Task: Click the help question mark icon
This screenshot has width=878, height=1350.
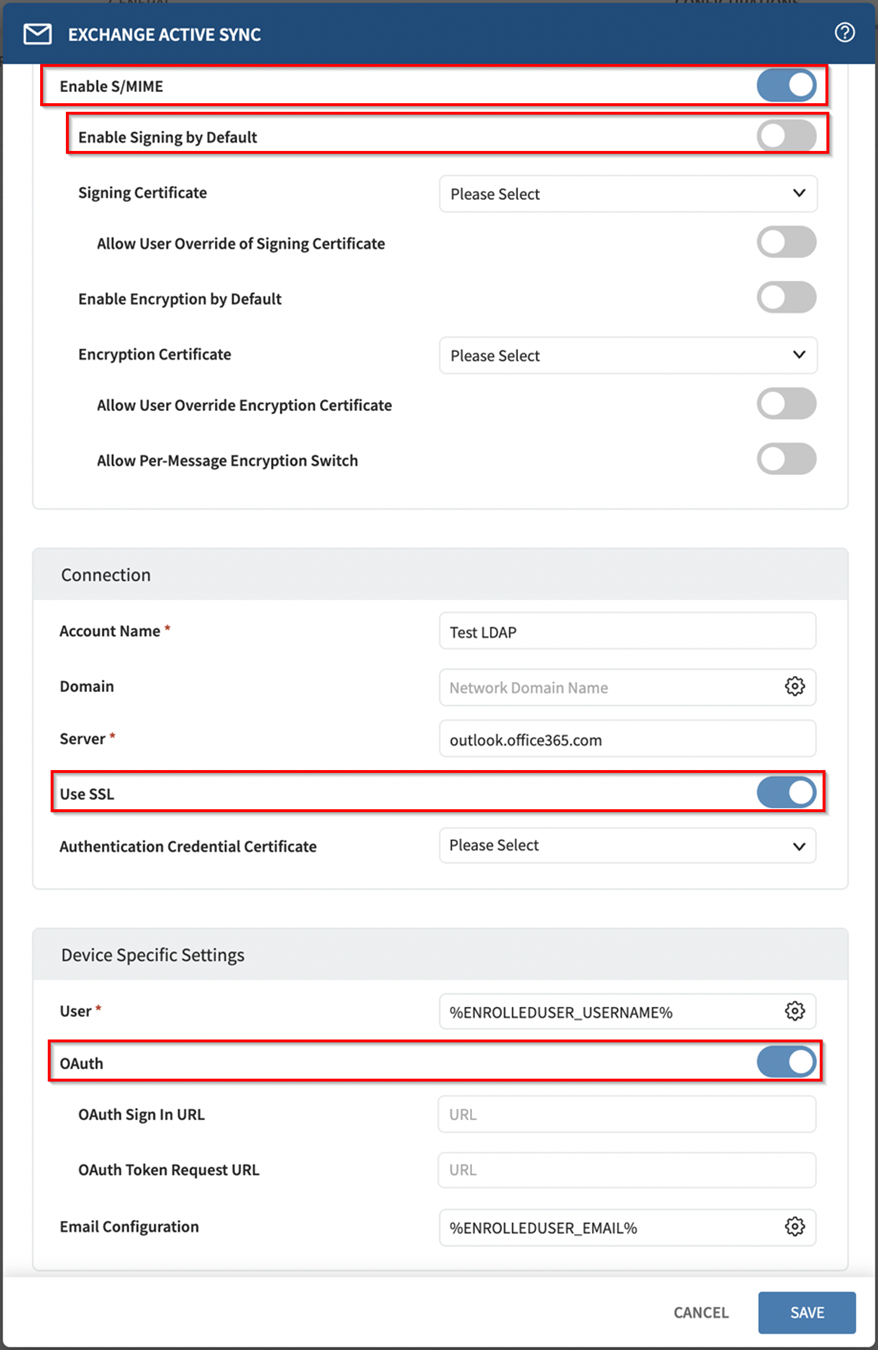Action: point(844,33)
